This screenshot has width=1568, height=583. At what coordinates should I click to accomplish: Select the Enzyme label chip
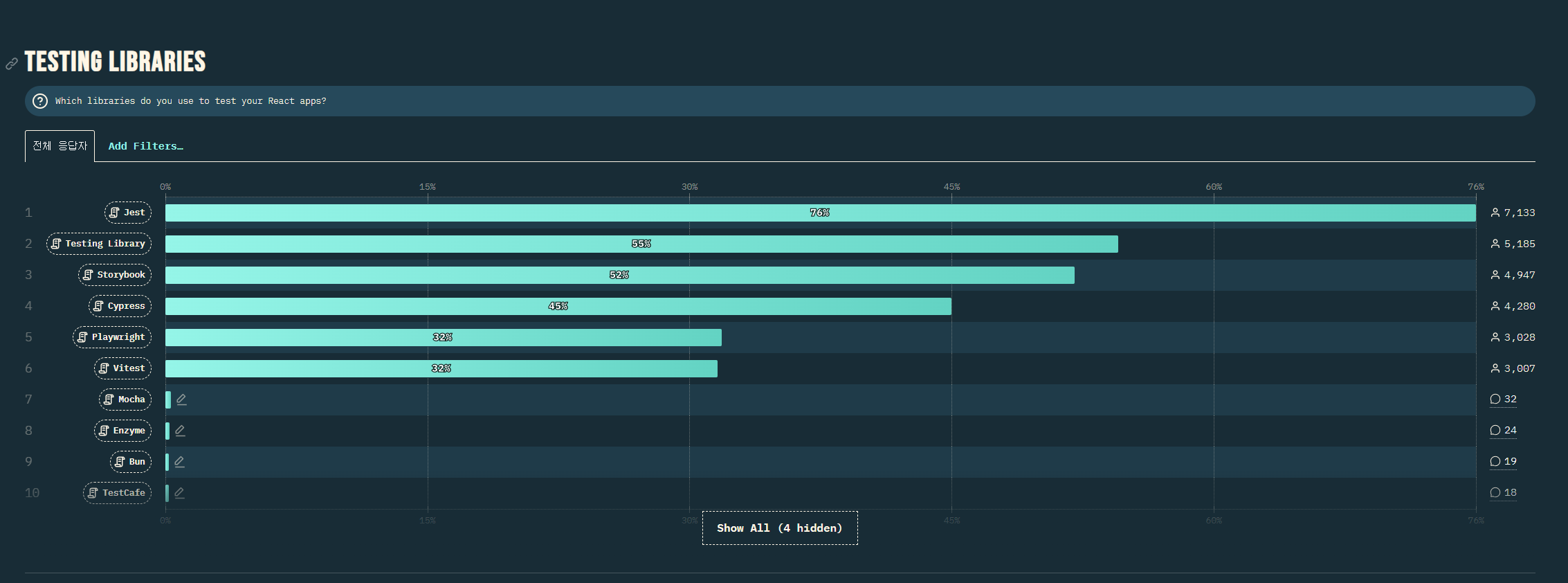click(x=122, y=431)
